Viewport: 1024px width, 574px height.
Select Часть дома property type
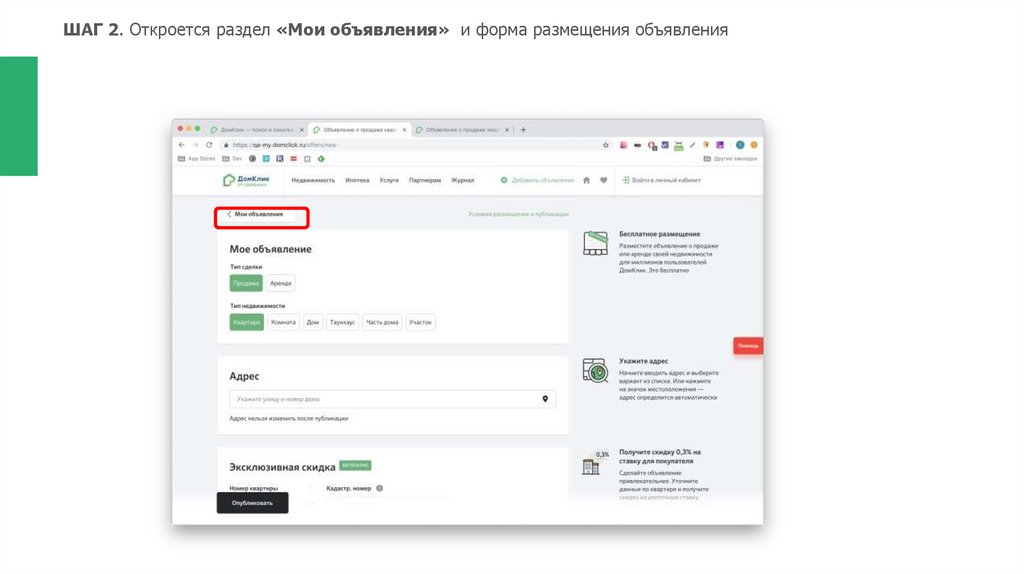click(382, 322)
